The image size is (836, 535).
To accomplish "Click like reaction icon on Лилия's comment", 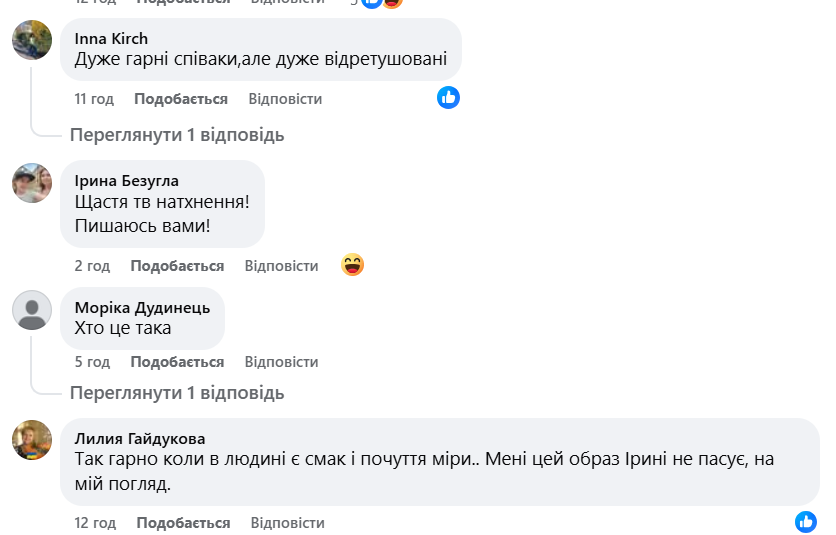I will click(x=806, y=522).
